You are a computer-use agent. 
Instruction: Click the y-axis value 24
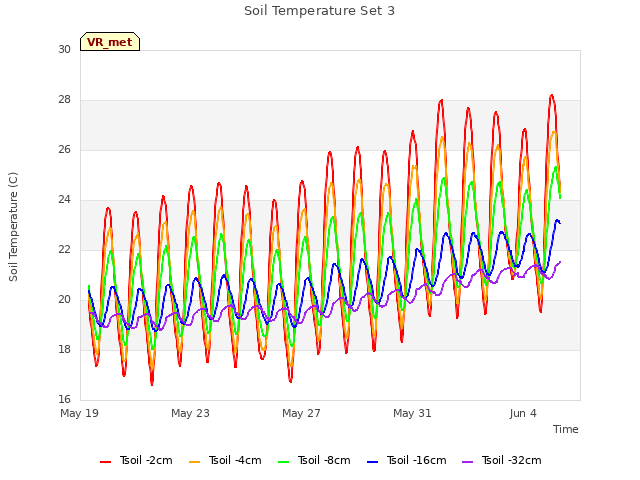64,200
